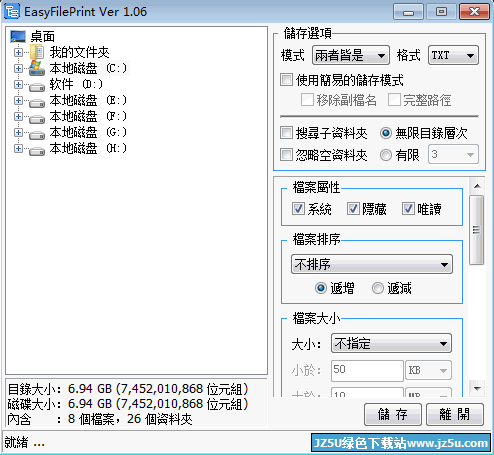Select 本地磁盘 (F:) in the tree

coord(88,116)
